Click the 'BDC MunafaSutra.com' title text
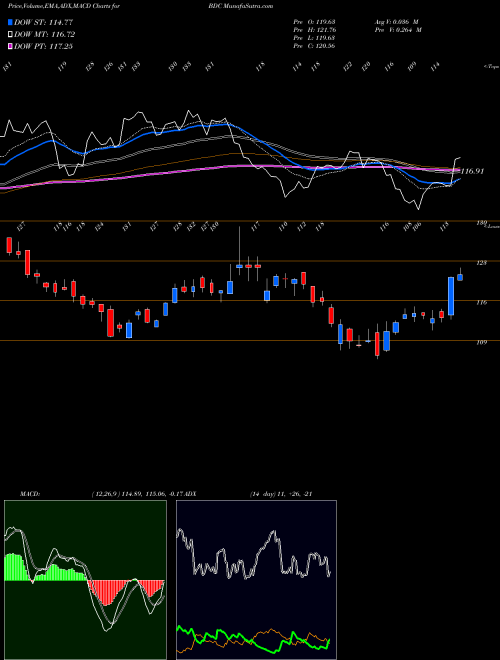 240,6
